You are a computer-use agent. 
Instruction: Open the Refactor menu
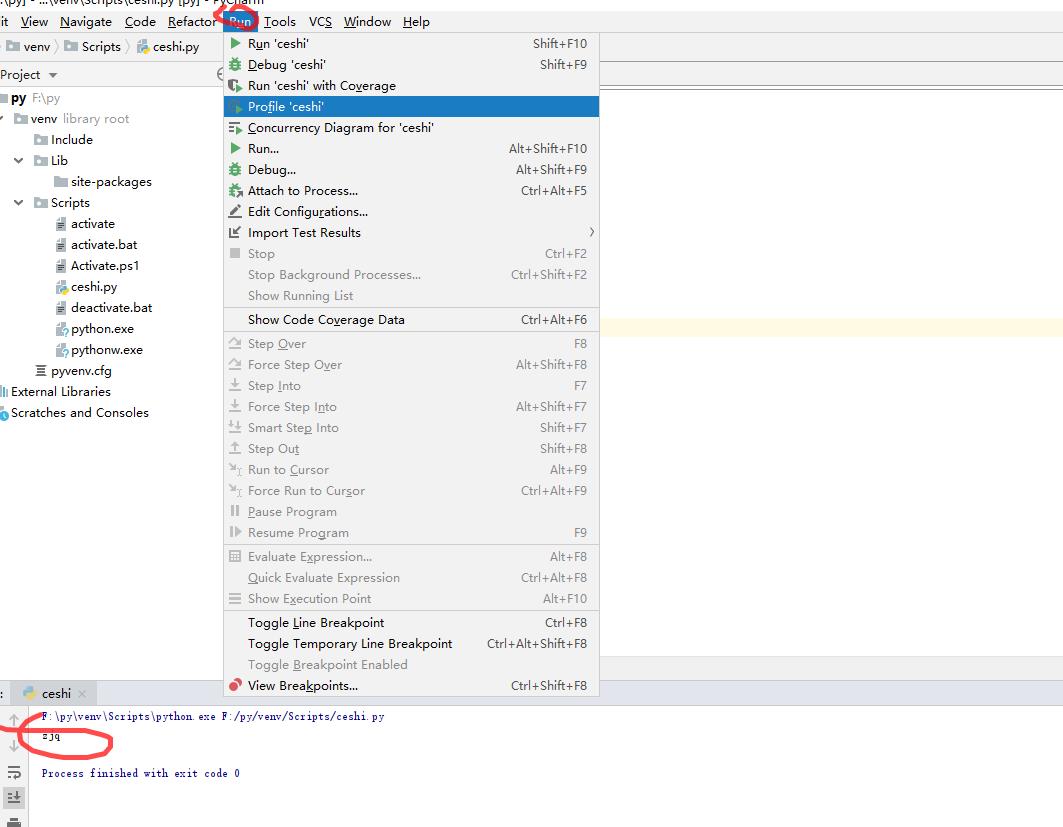(192, 22)
